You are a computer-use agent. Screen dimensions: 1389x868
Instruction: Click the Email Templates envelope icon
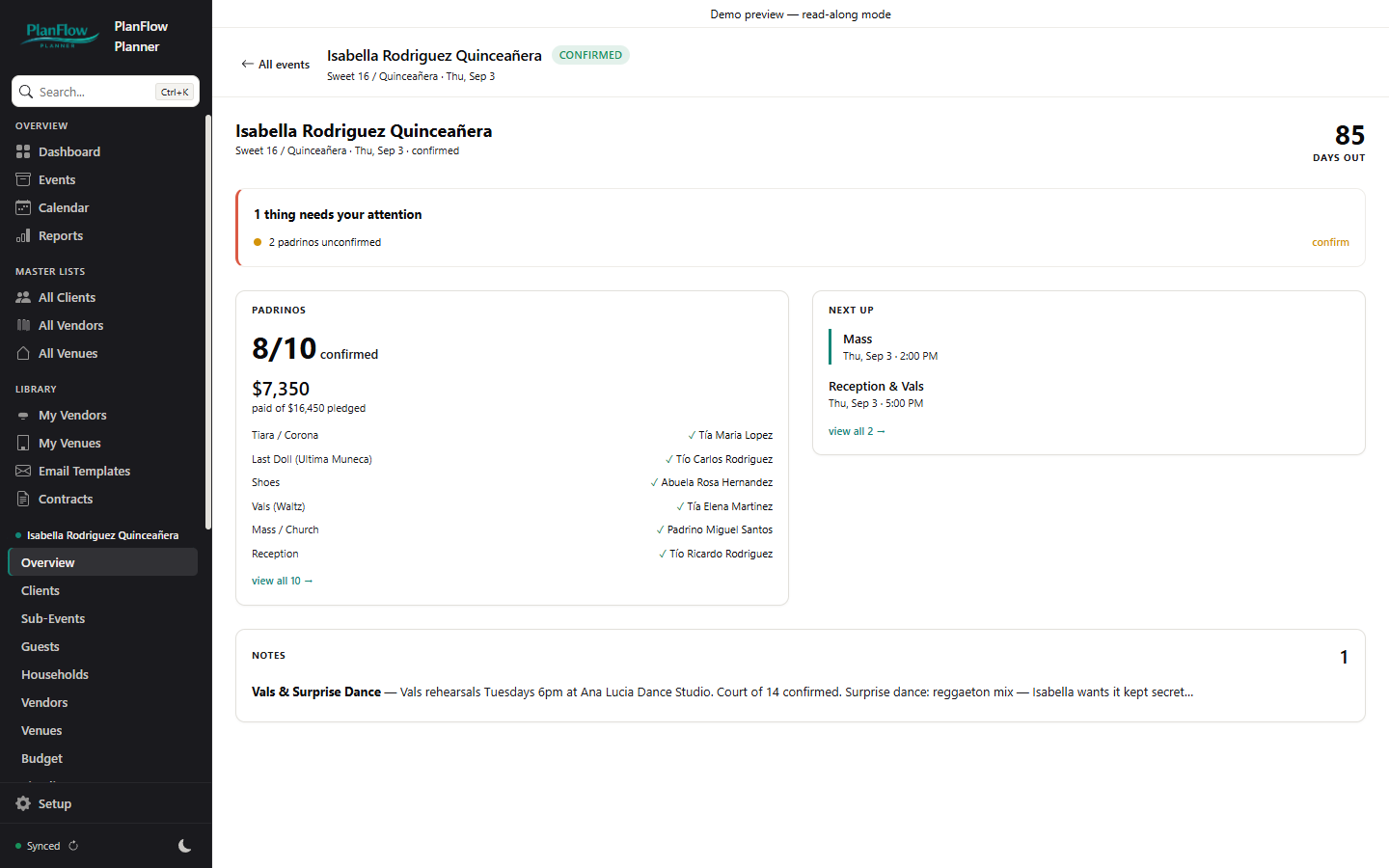(23, 471)
